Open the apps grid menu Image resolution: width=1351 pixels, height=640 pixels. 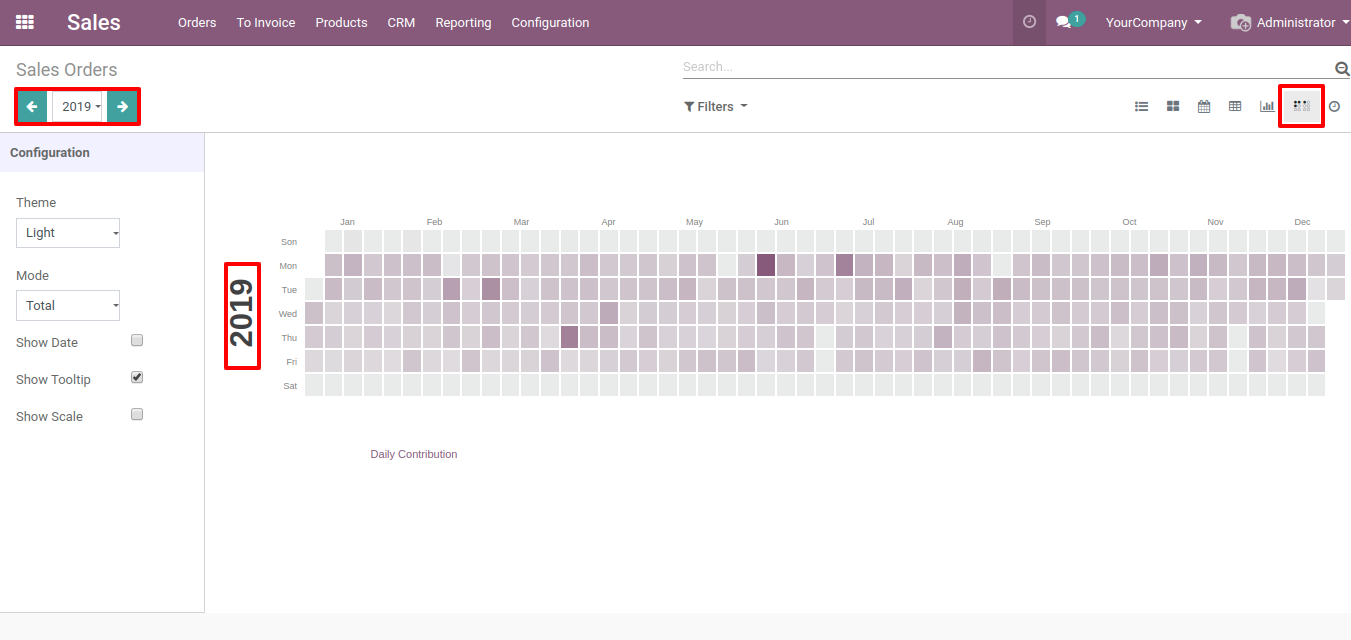point(25,22)
